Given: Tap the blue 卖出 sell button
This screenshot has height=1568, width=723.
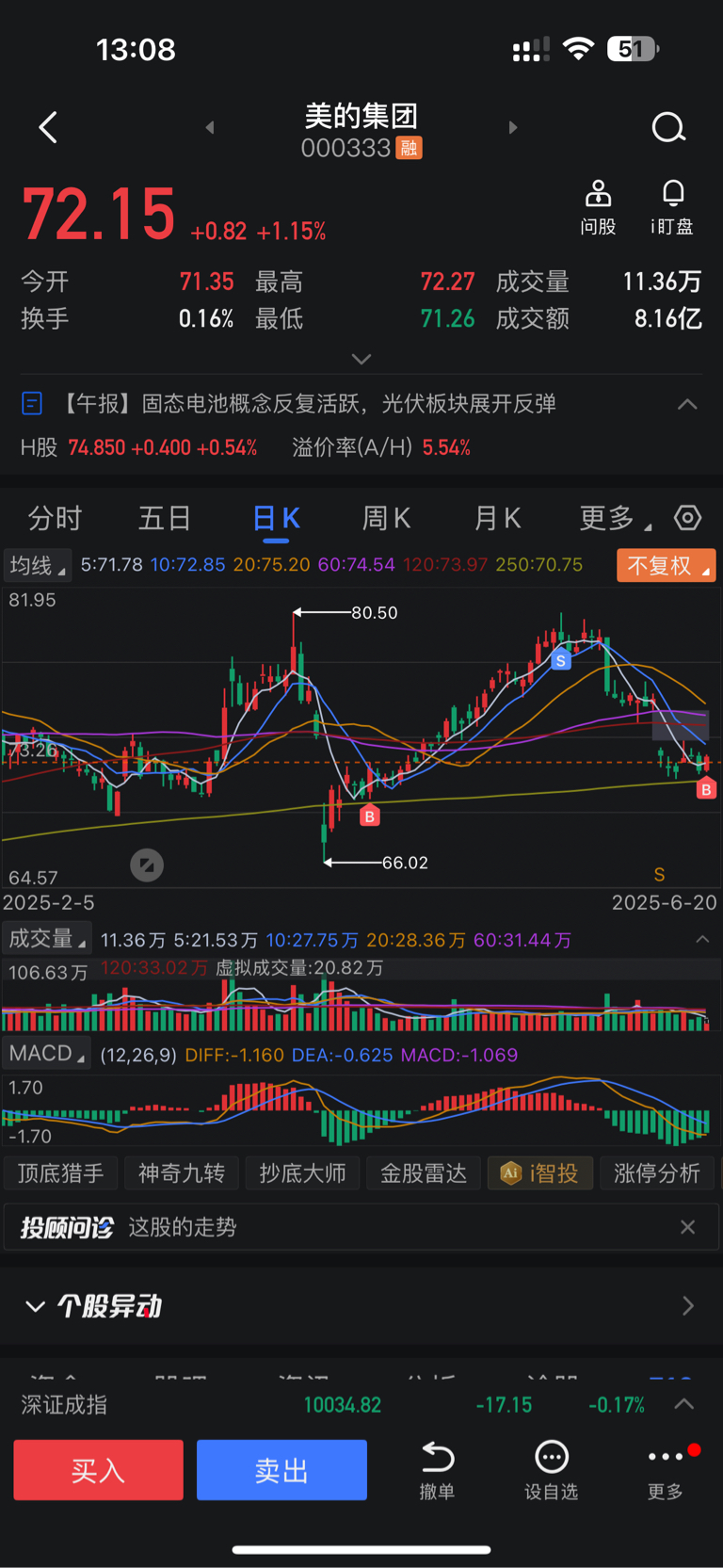Looking at the screenshot, I should coord(281,1470).
